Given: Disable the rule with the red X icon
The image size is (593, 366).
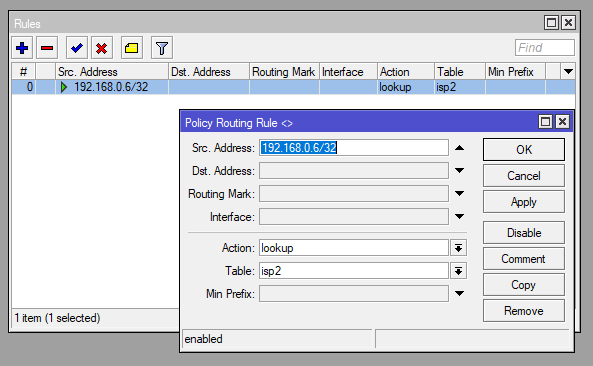Looking at the screenshot, I should [x=102, y=48].
